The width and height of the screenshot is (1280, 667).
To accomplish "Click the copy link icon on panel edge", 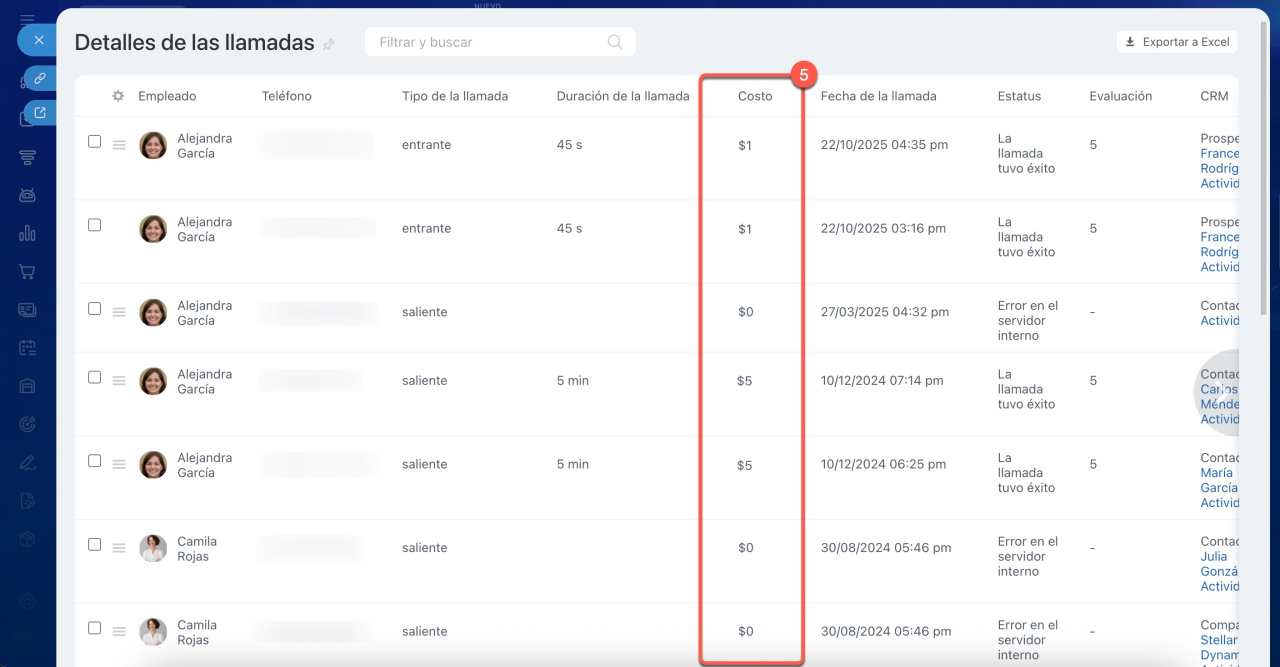I will tap(40, 78).
